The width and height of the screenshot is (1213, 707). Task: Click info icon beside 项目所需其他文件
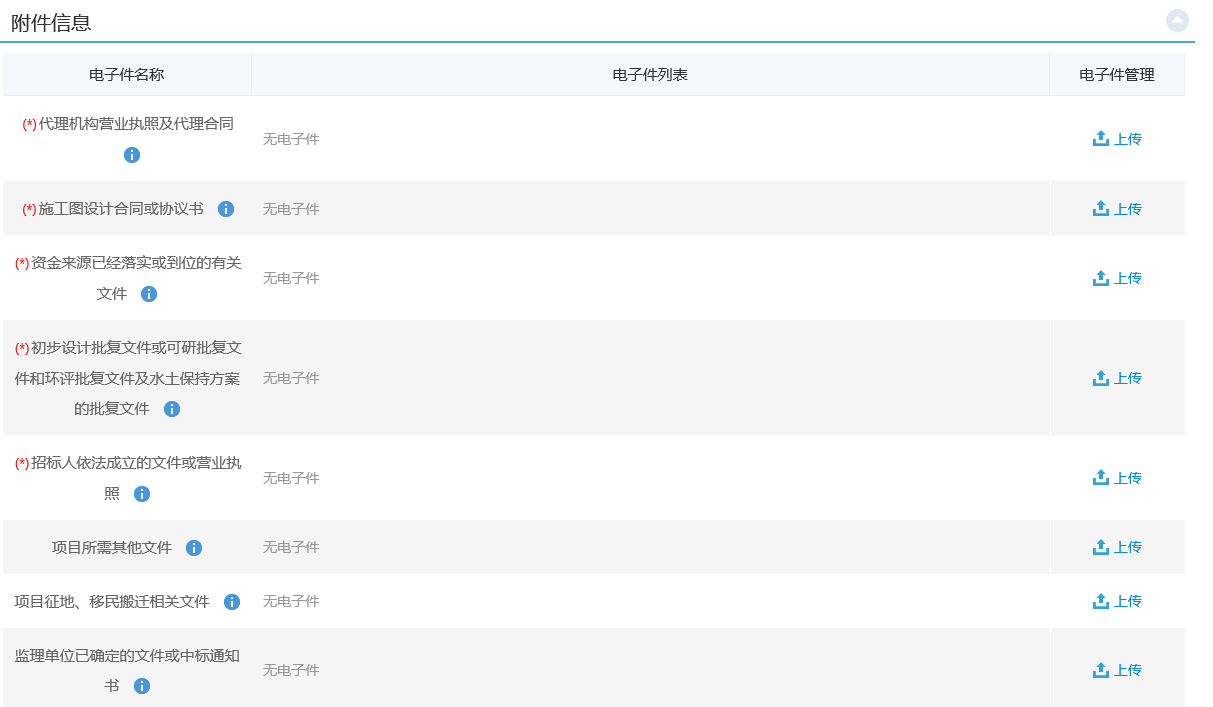click(194, 548)
